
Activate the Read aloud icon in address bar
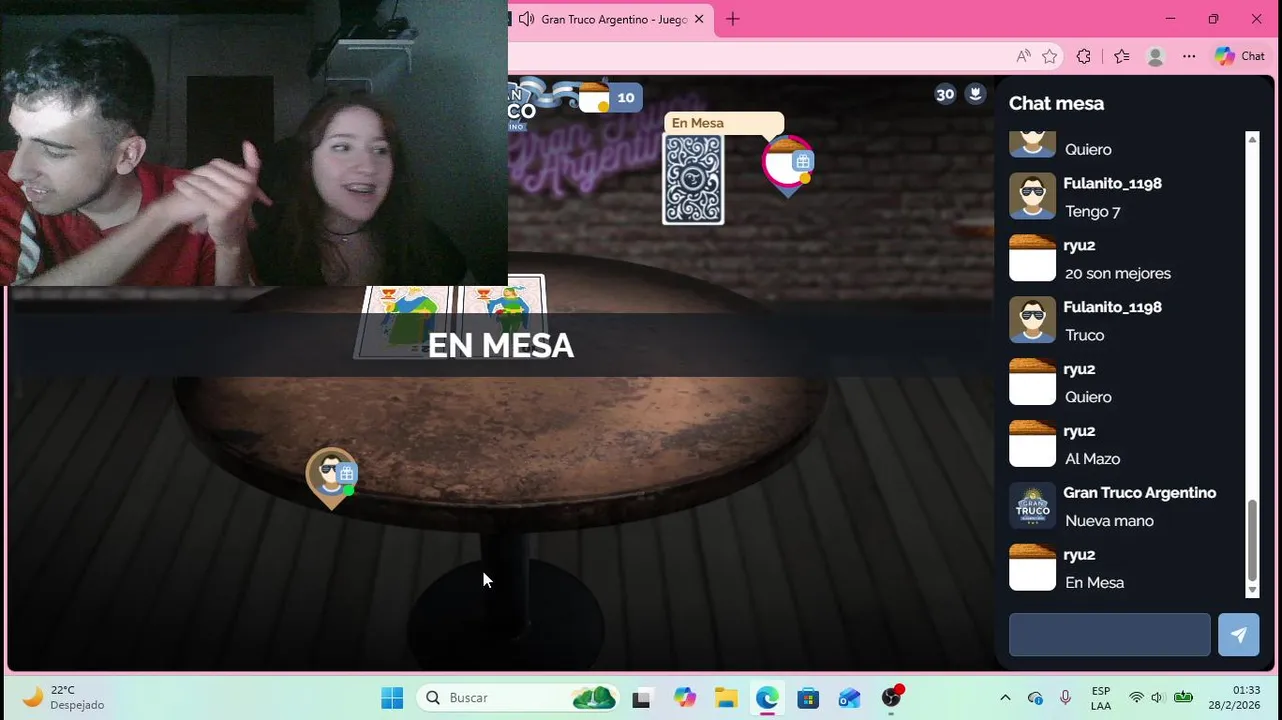tap(1023, 56)
